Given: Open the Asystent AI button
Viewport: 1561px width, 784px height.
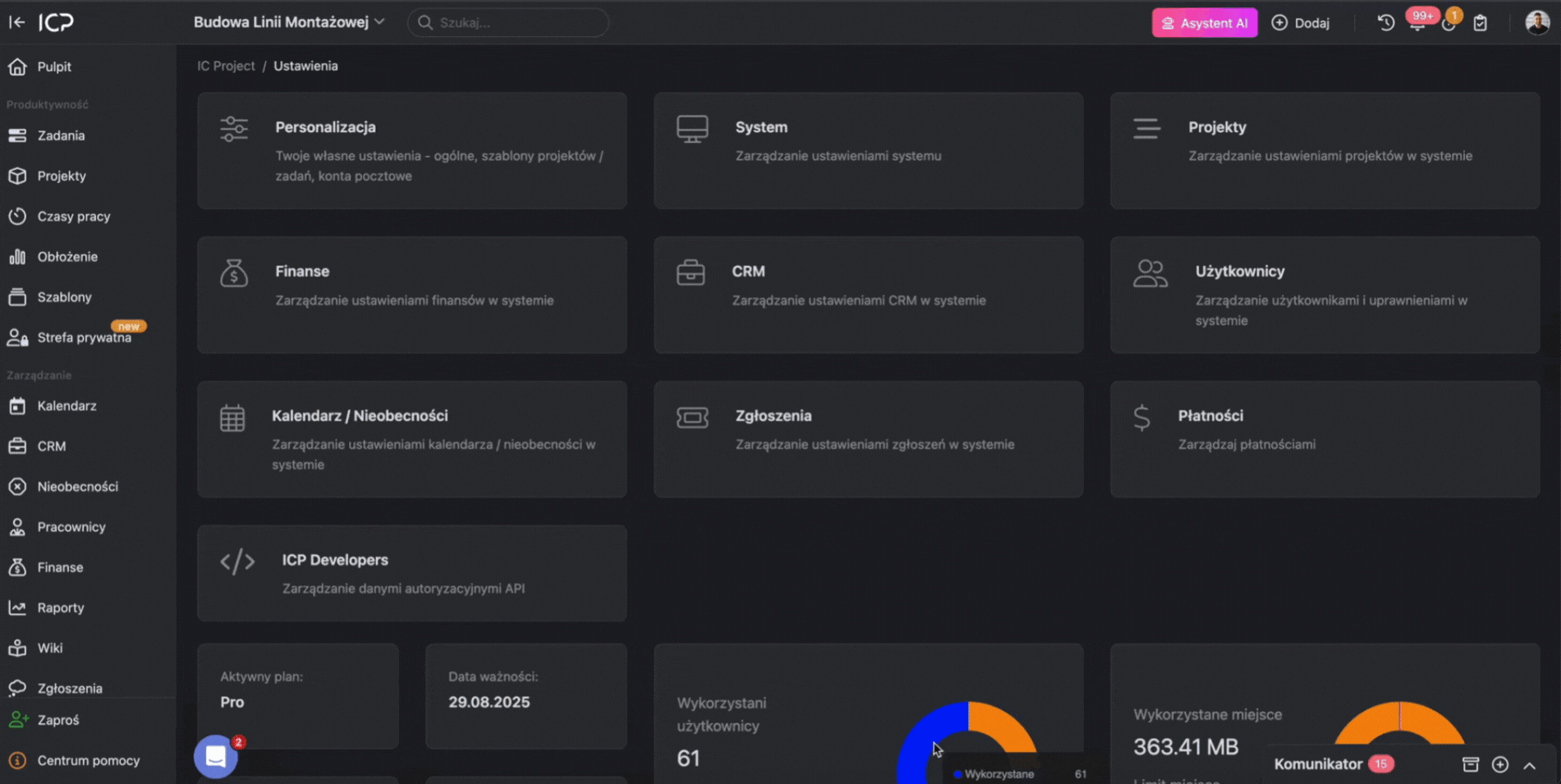Looking at the screenshot, I should [x=1205, y=23].
